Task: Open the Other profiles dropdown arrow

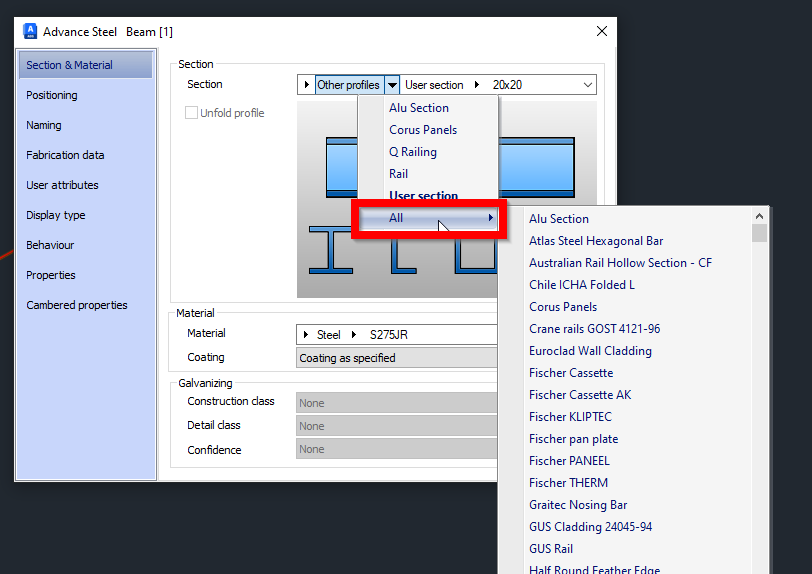Action: click(x=392, y=85)
